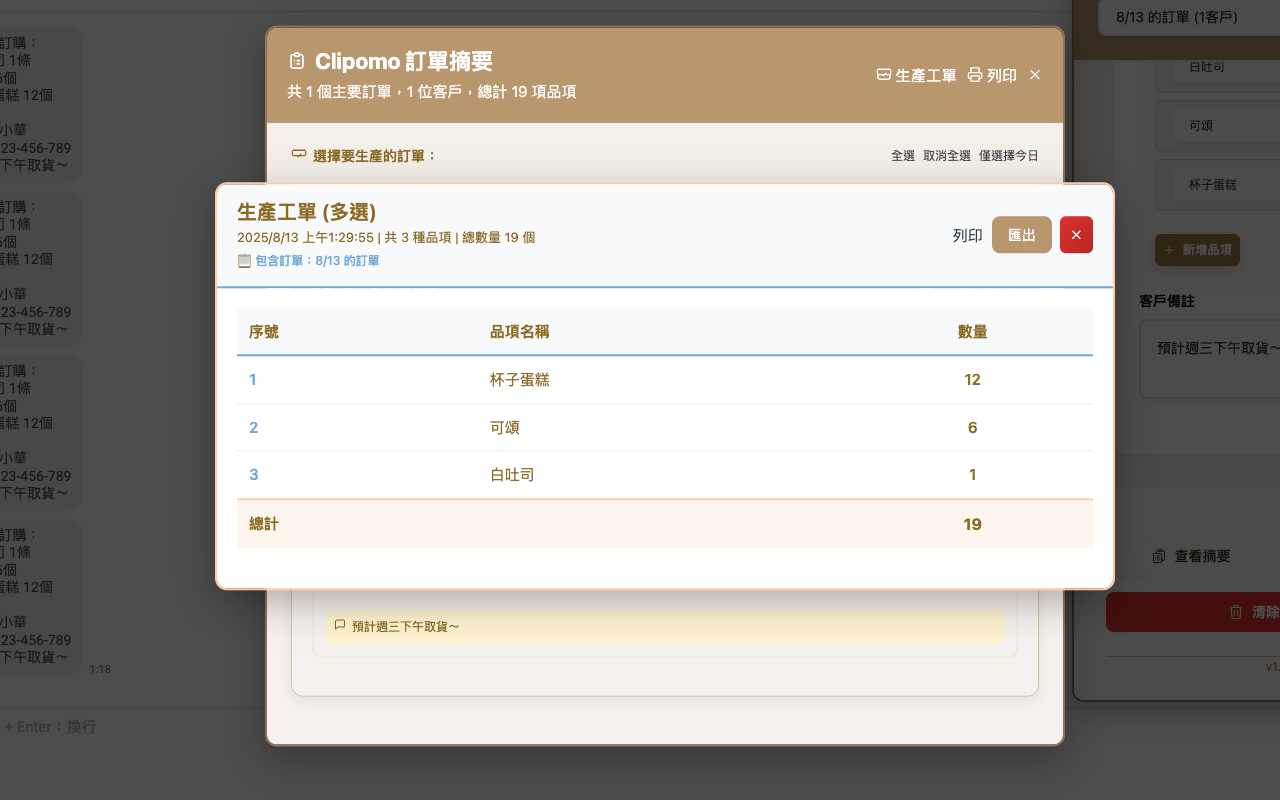Click the label icon beside 選擇要生產的訂單
This screenshot has width=1280, height=800.
pos(298,155)
